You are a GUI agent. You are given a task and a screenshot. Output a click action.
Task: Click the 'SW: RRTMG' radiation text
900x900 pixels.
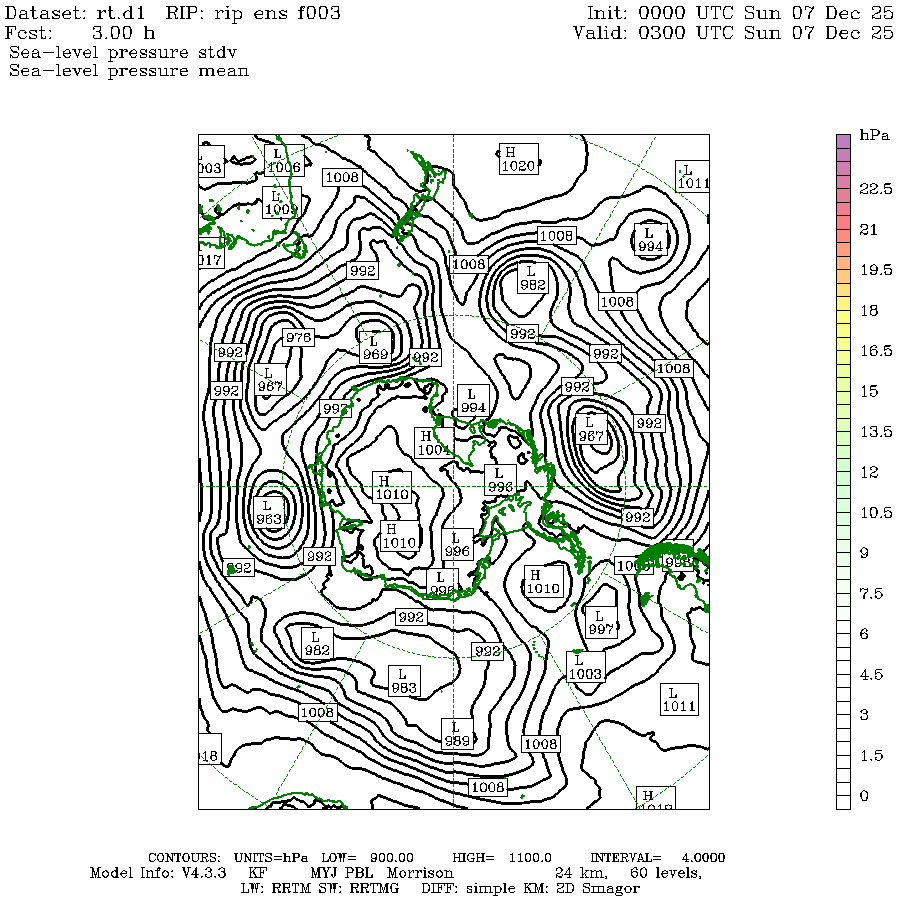(x=359, y=889)
